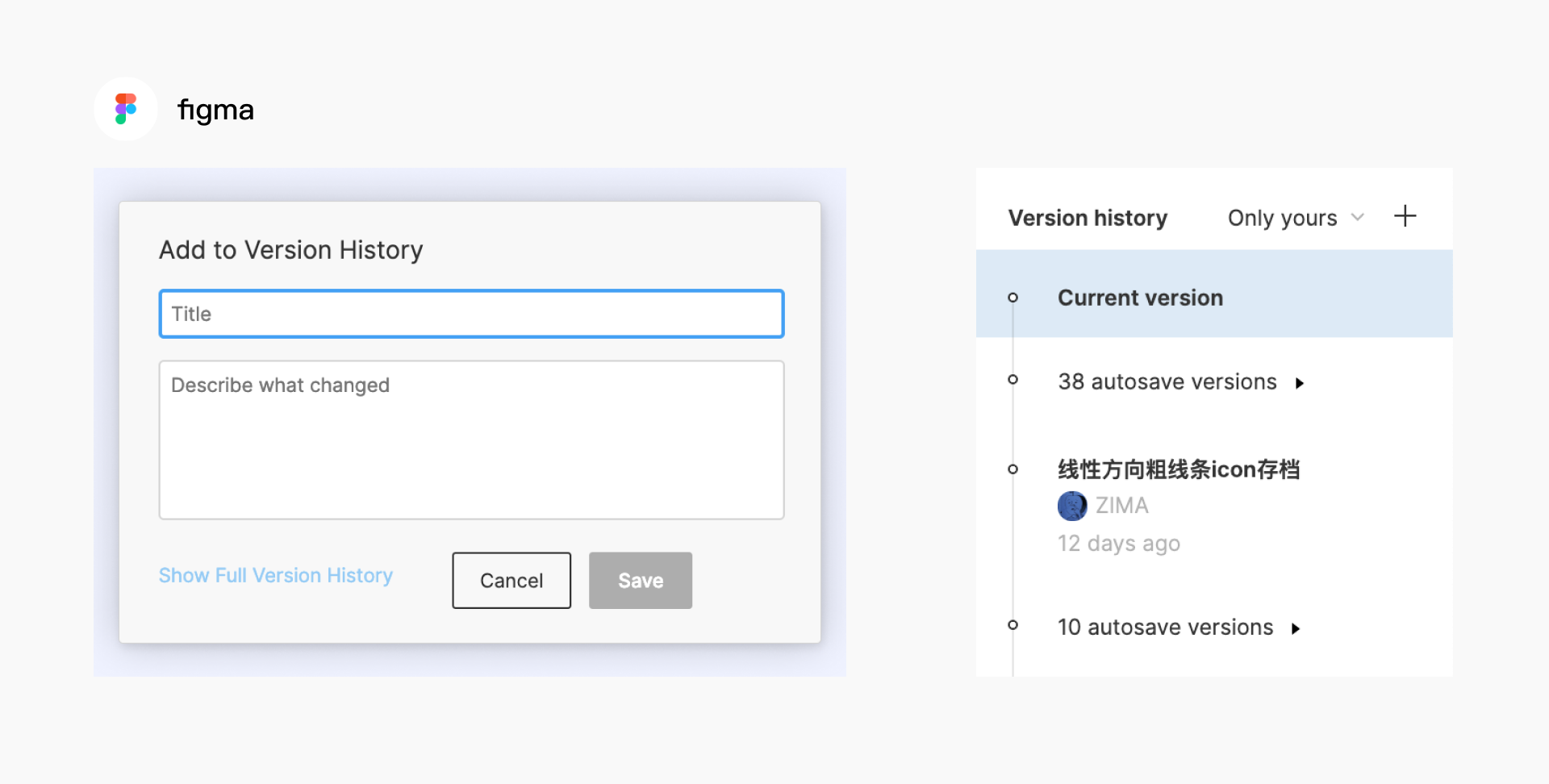The image size is (1549, 784).
Task: Expand the 10 autosave versions arrow
Action: tap(1296, 628)
